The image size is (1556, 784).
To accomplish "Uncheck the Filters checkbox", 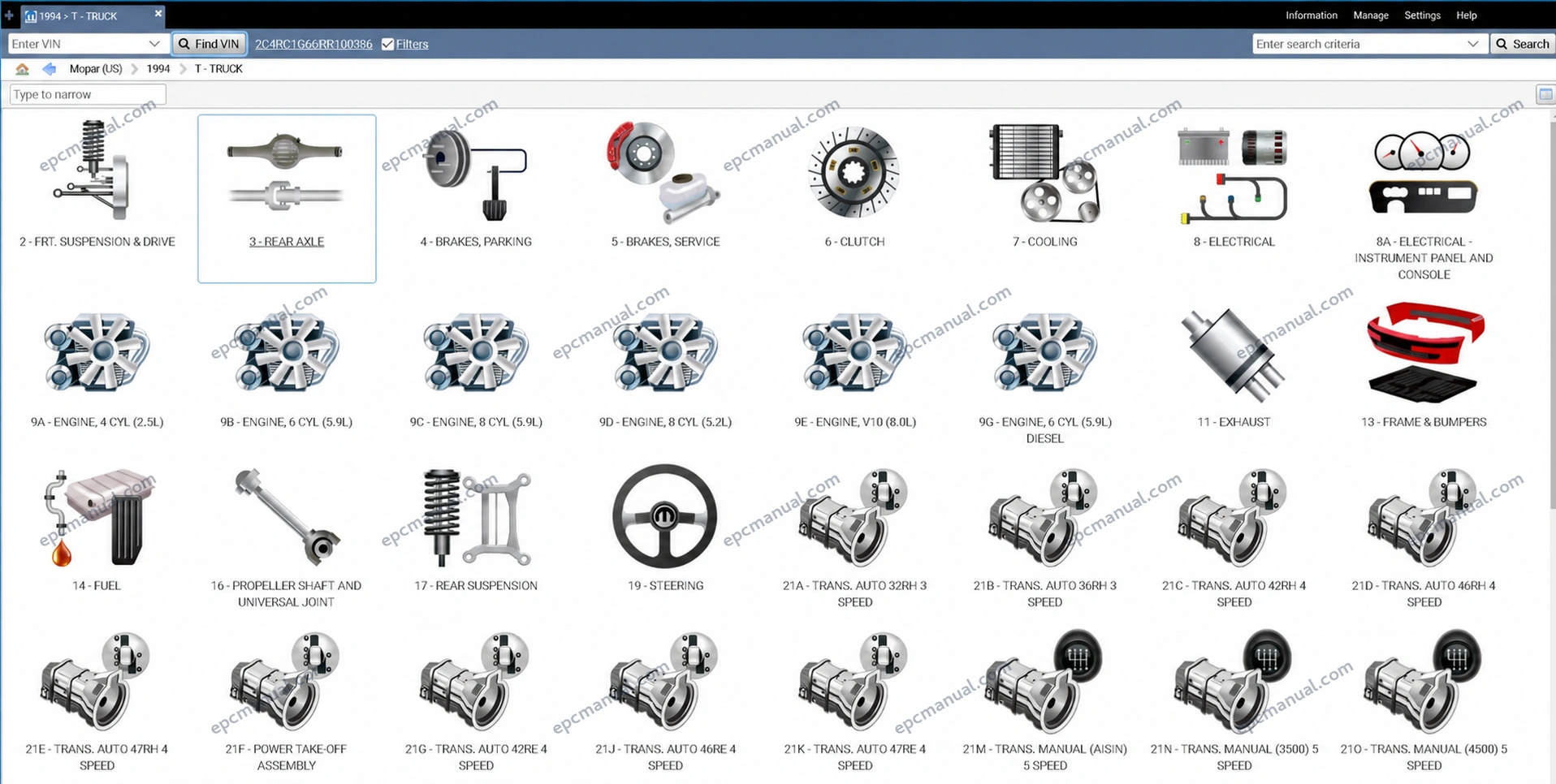I will coord(388,45).
